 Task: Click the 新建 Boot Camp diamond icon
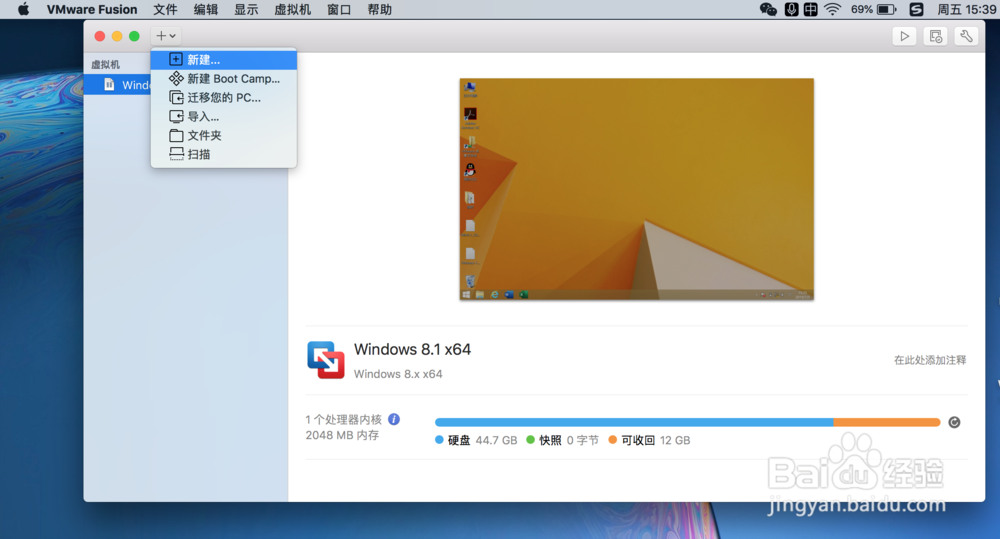176,78
